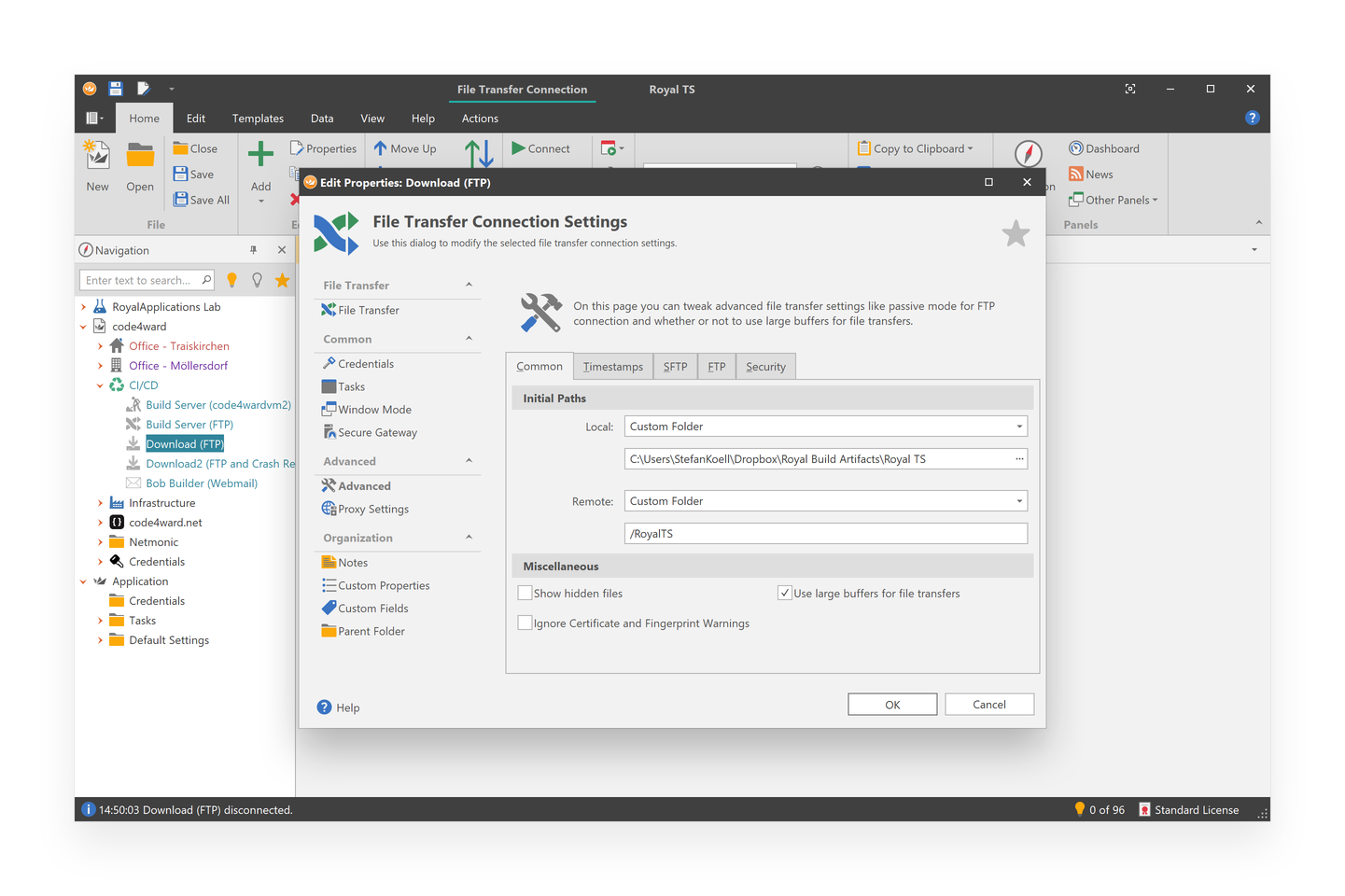Click the search field in the Navigation panel
This screenshot has width=1345, height=896.
pos(140,279)
